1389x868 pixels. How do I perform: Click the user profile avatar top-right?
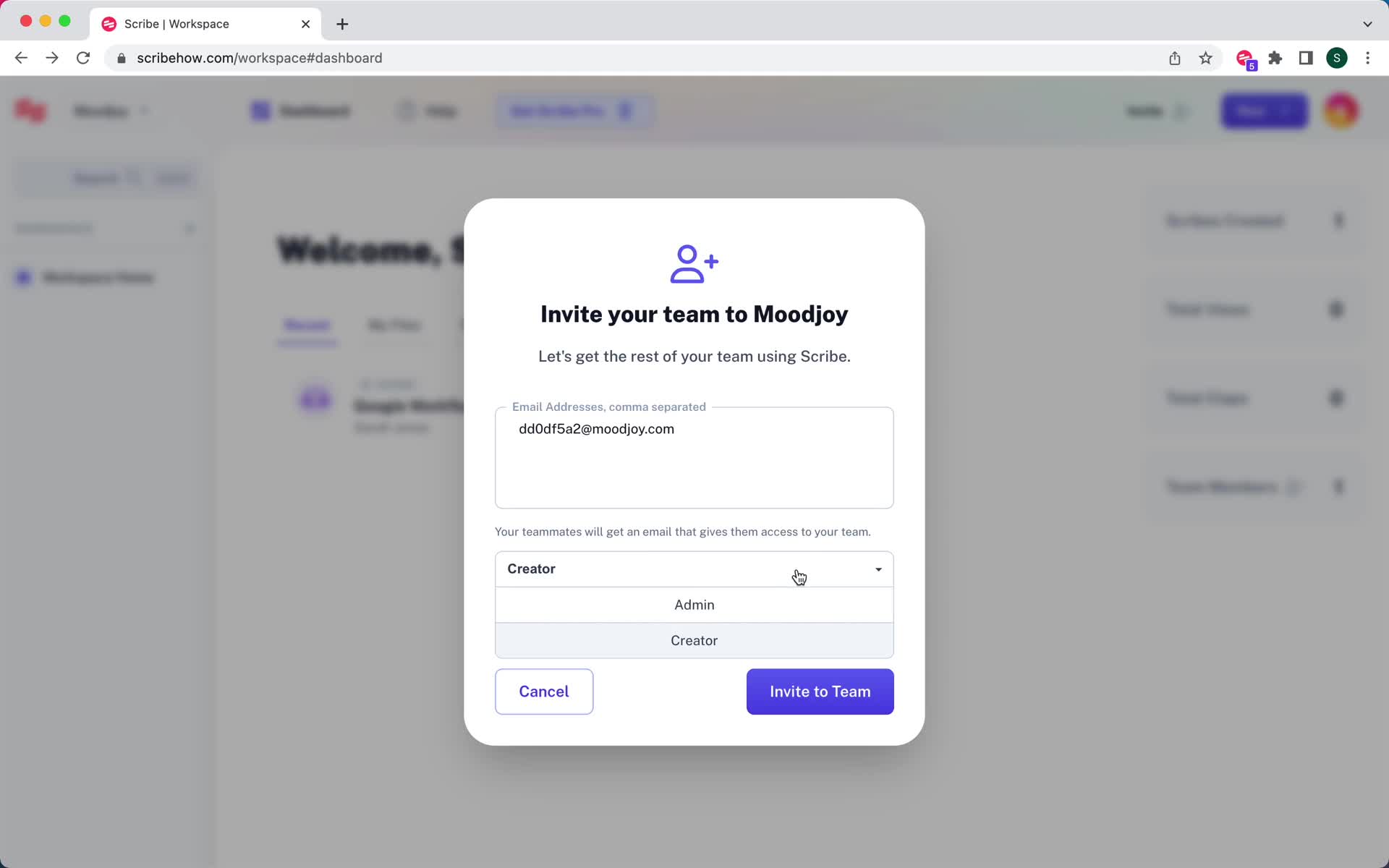1344,111
